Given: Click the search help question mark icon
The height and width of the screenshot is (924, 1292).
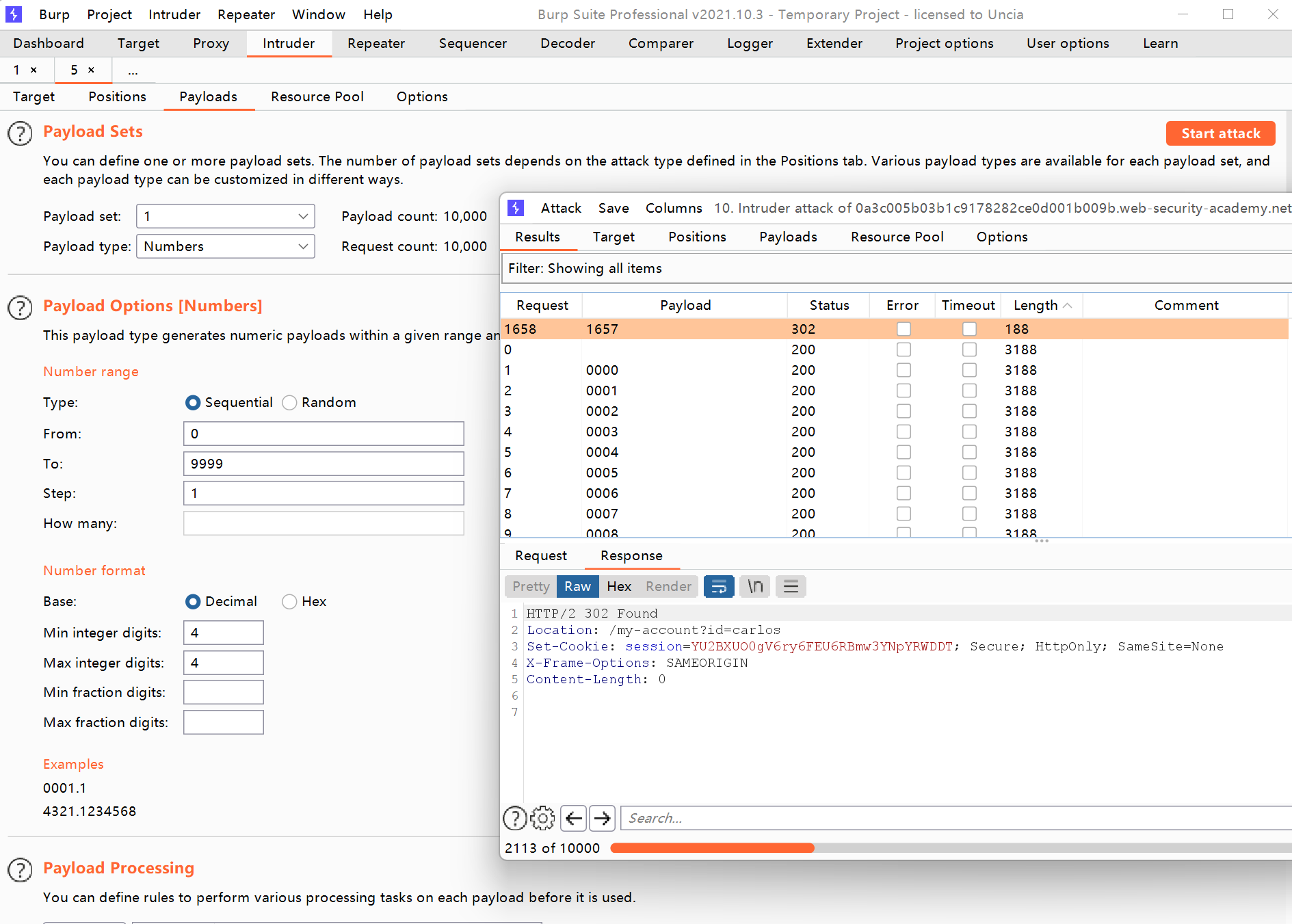Looking at the screenshot, I should (515, 818).
